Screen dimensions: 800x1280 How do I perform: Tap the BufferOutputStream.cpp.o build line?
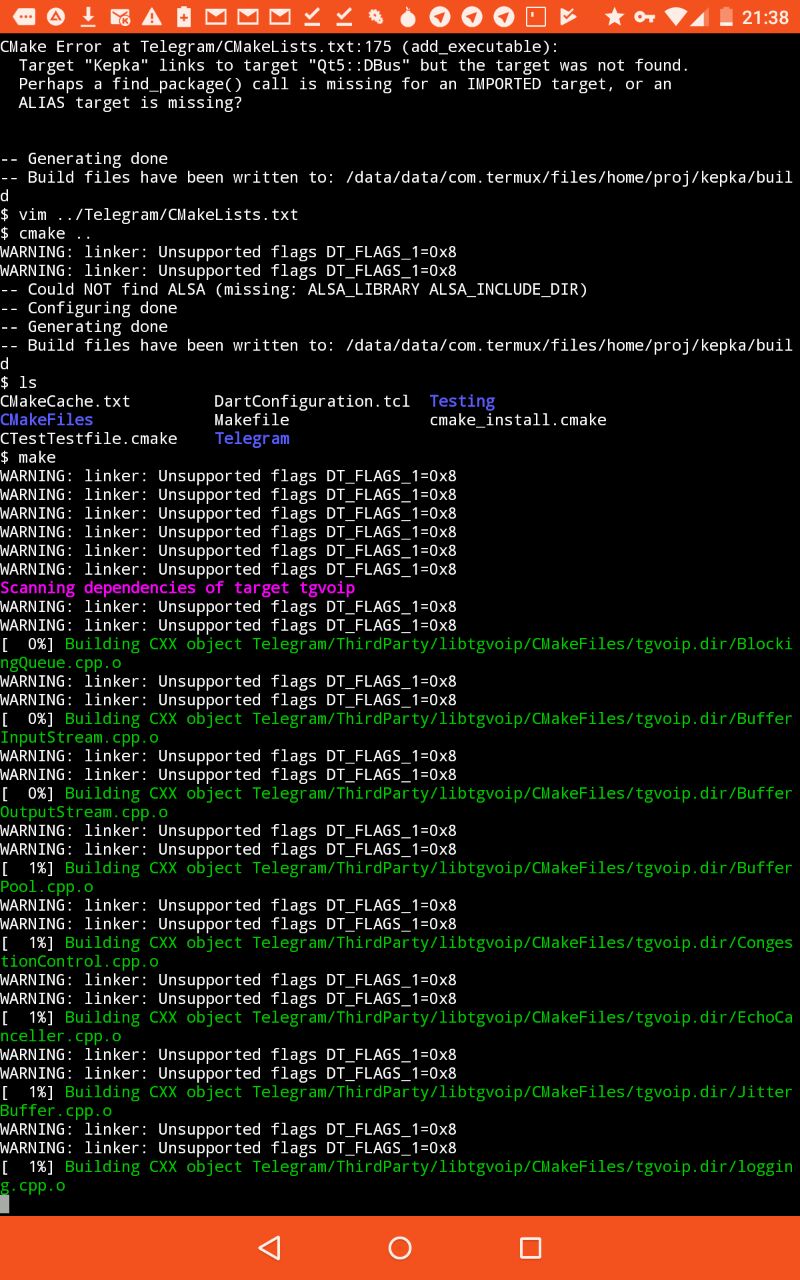pos(396,802)
